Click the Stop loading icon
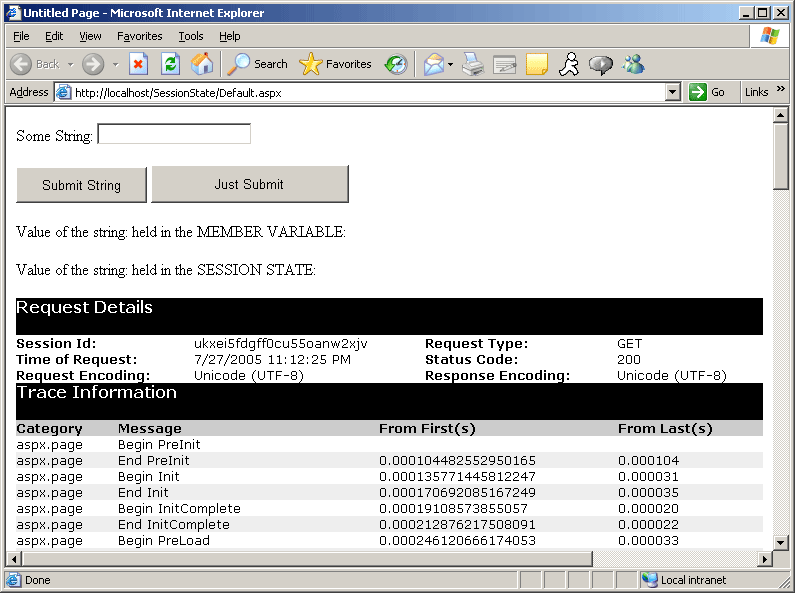The width and height of the screenshot is (795, 593). pos(139,64)
